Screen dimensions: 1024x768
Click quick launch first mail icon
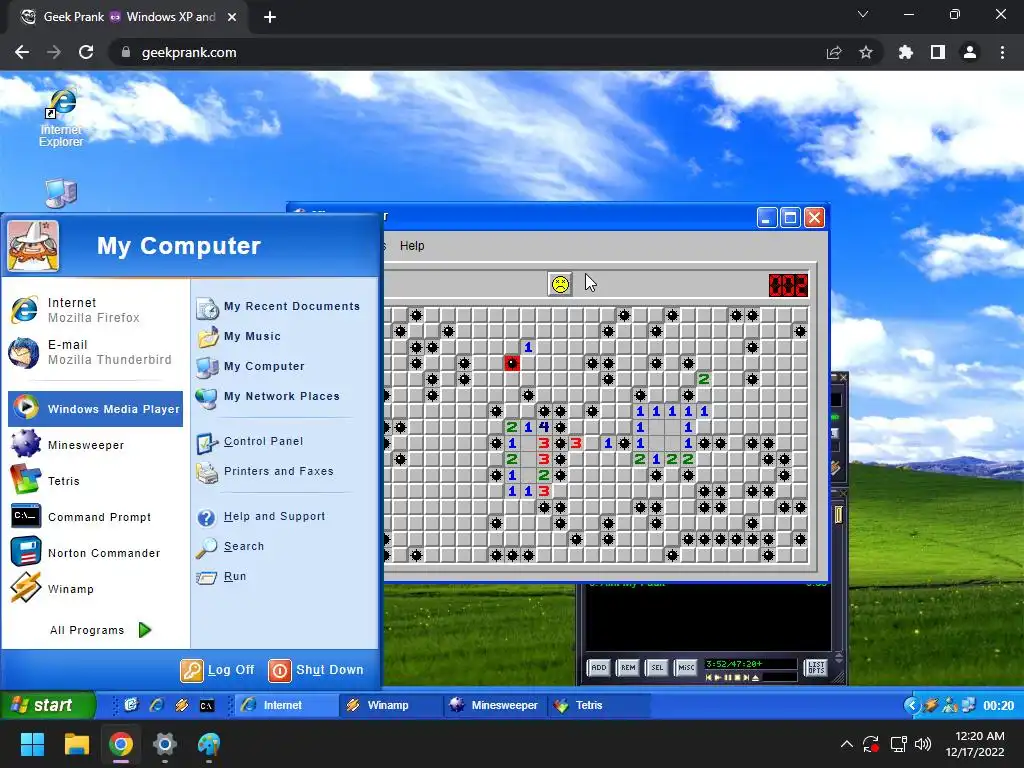point(131,705)
